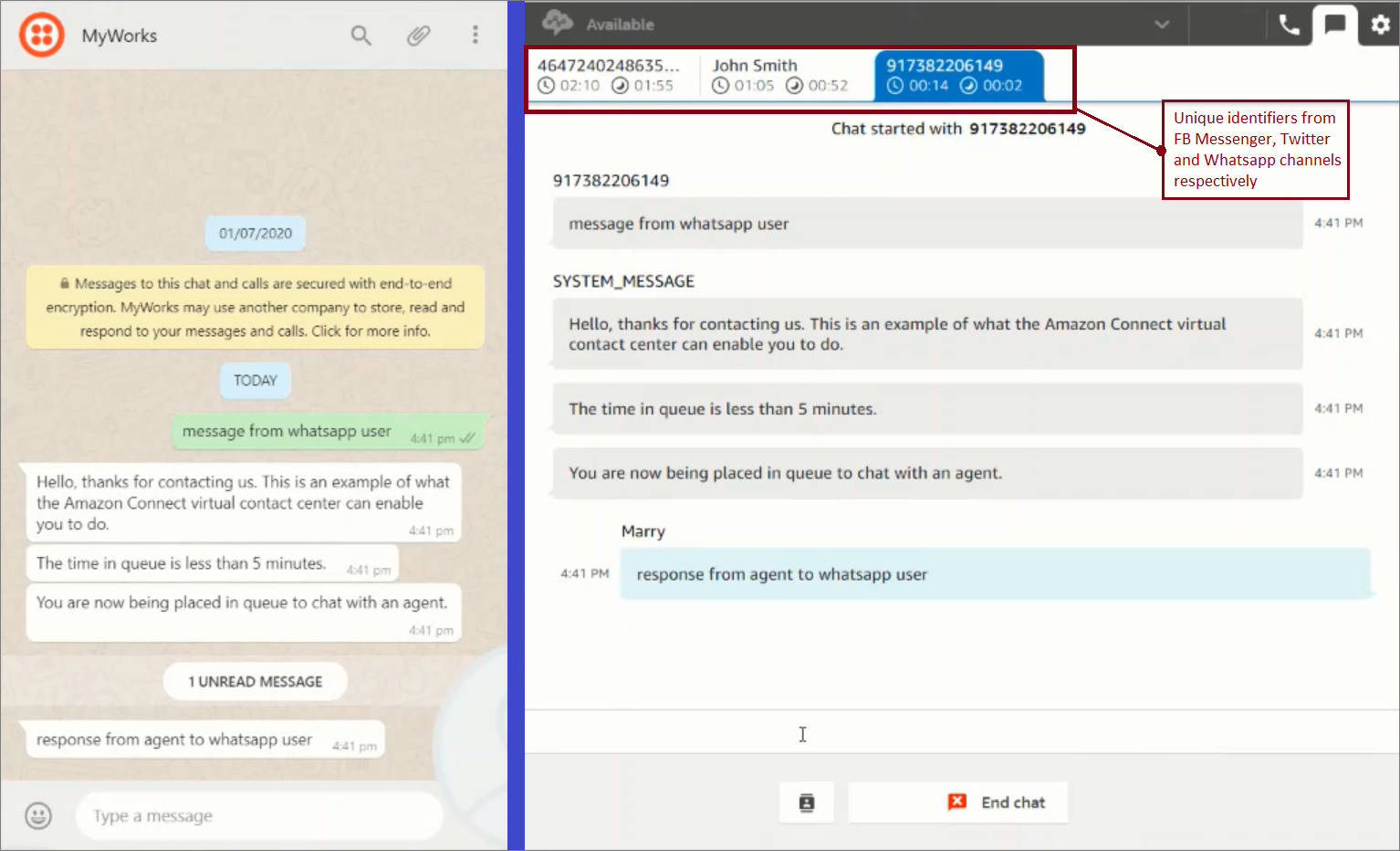This screenshot has width=1400, height=851.
Task: Click the 1 UNREAD MESSAGE badge
Action: click(256, 682)
